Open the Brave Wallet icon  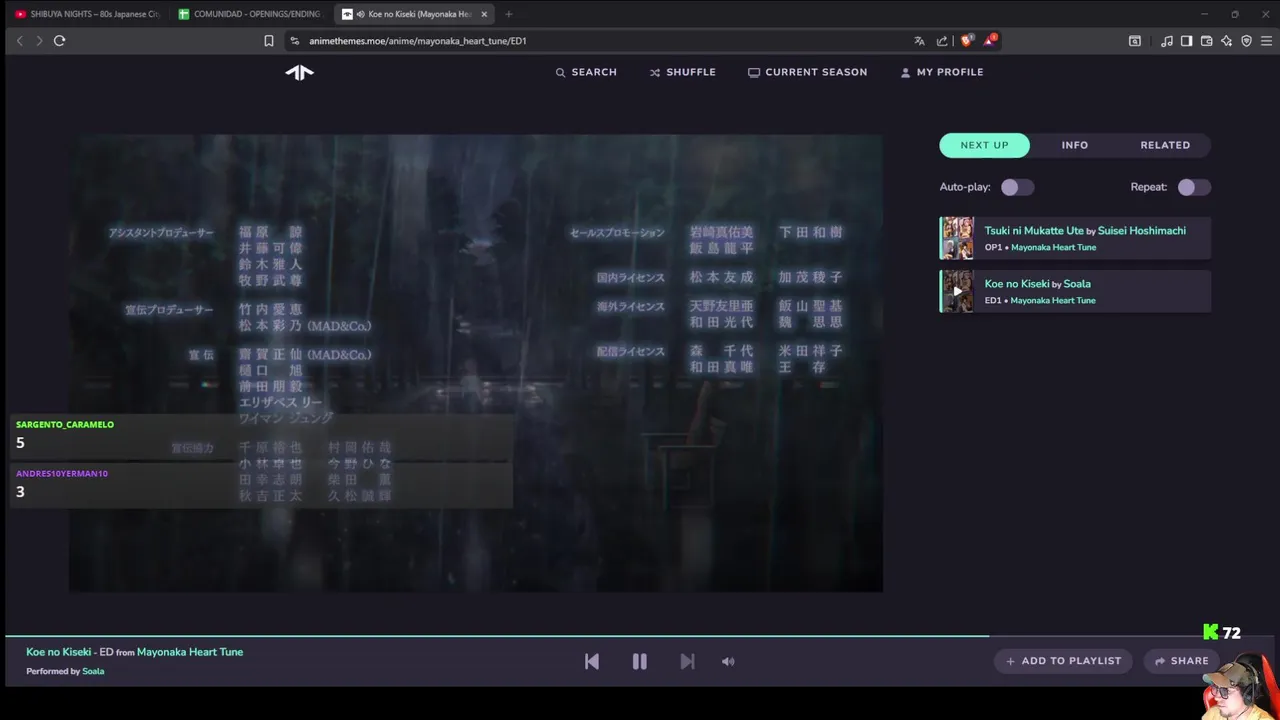(x=1206, y=41)
